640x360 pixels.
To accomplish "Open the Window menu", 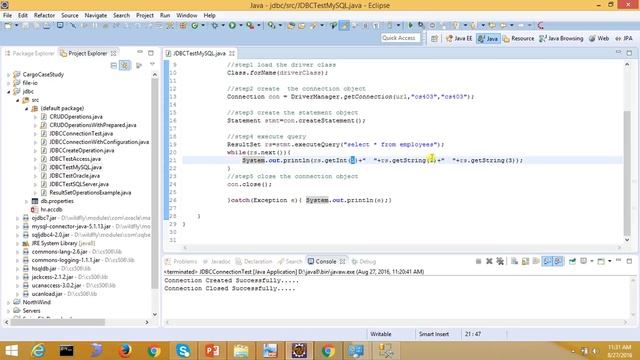I will point(187,15).
